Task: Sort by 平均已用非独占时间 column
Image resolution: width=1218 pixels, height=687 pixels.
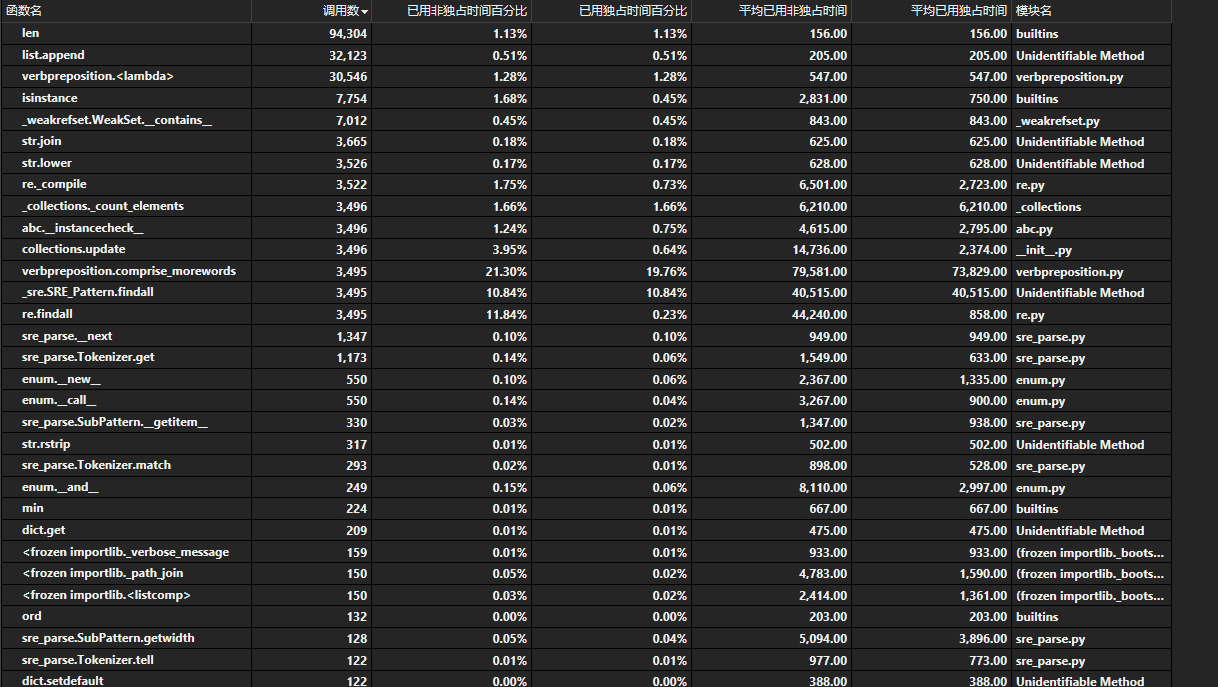Action: pyautogui.click(x=786, y=10)
